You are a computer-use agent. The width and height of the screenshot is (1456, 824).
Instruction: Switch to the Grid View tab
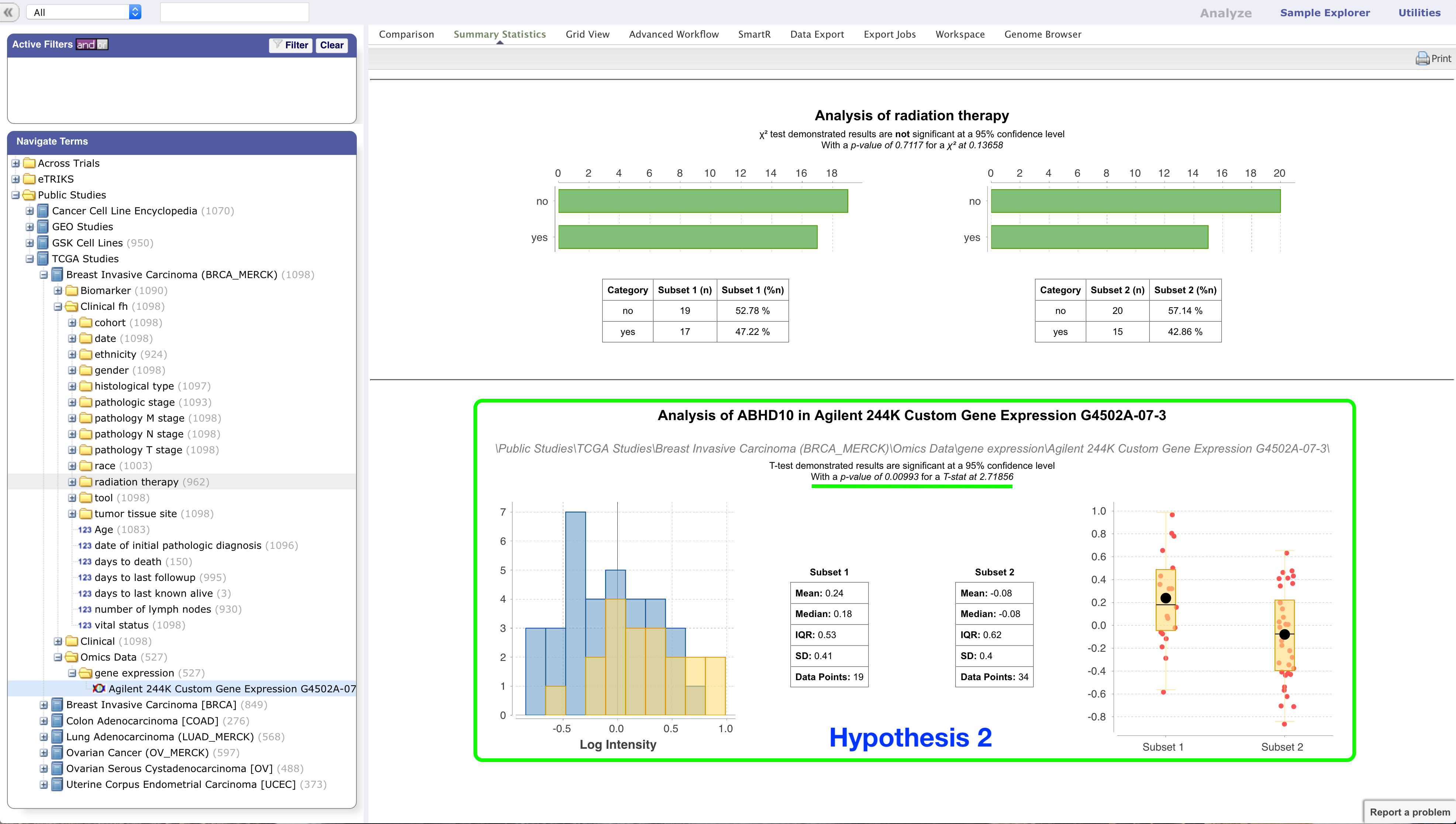point(587,34)
